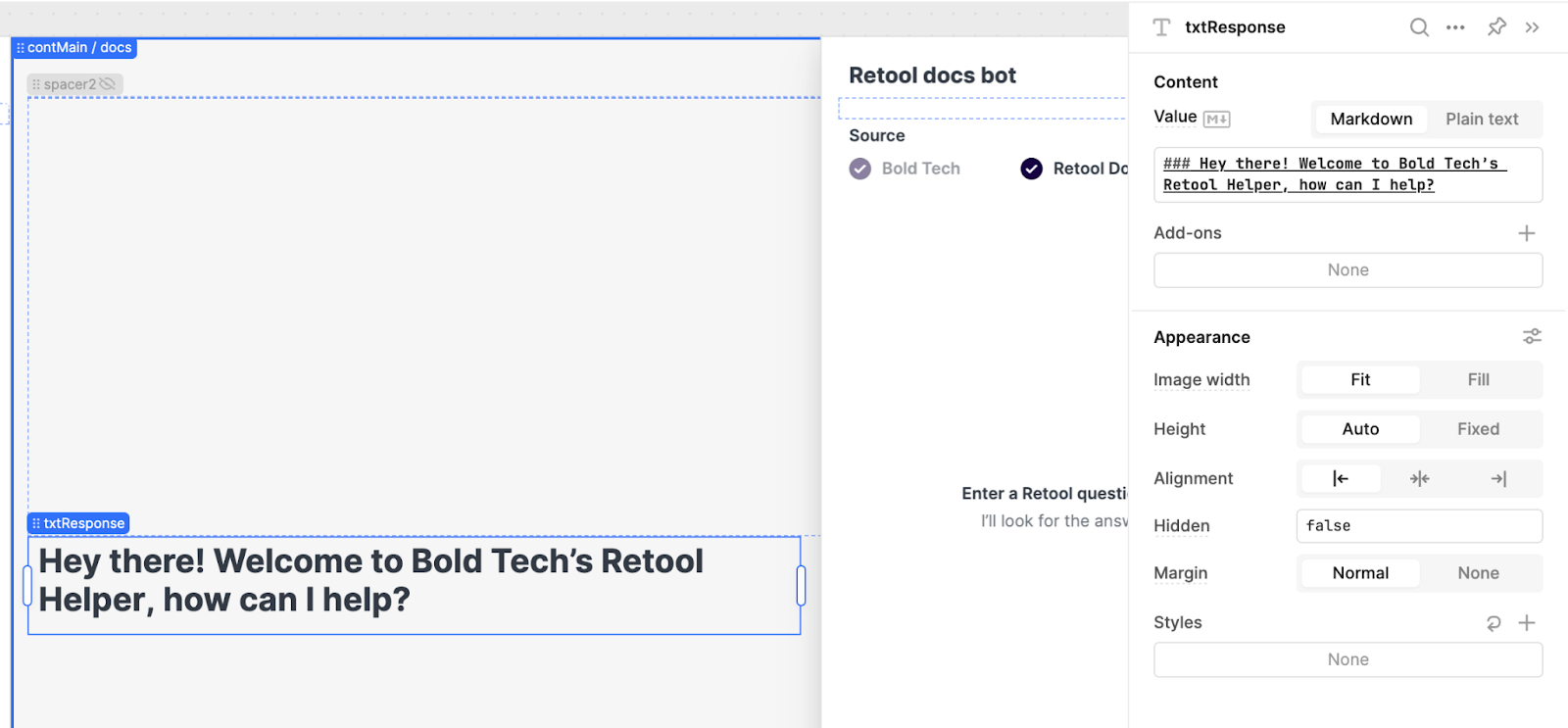Click right resize handle of txtResponse
This screenshot has width=1568, height=728.
pos(801,585)
